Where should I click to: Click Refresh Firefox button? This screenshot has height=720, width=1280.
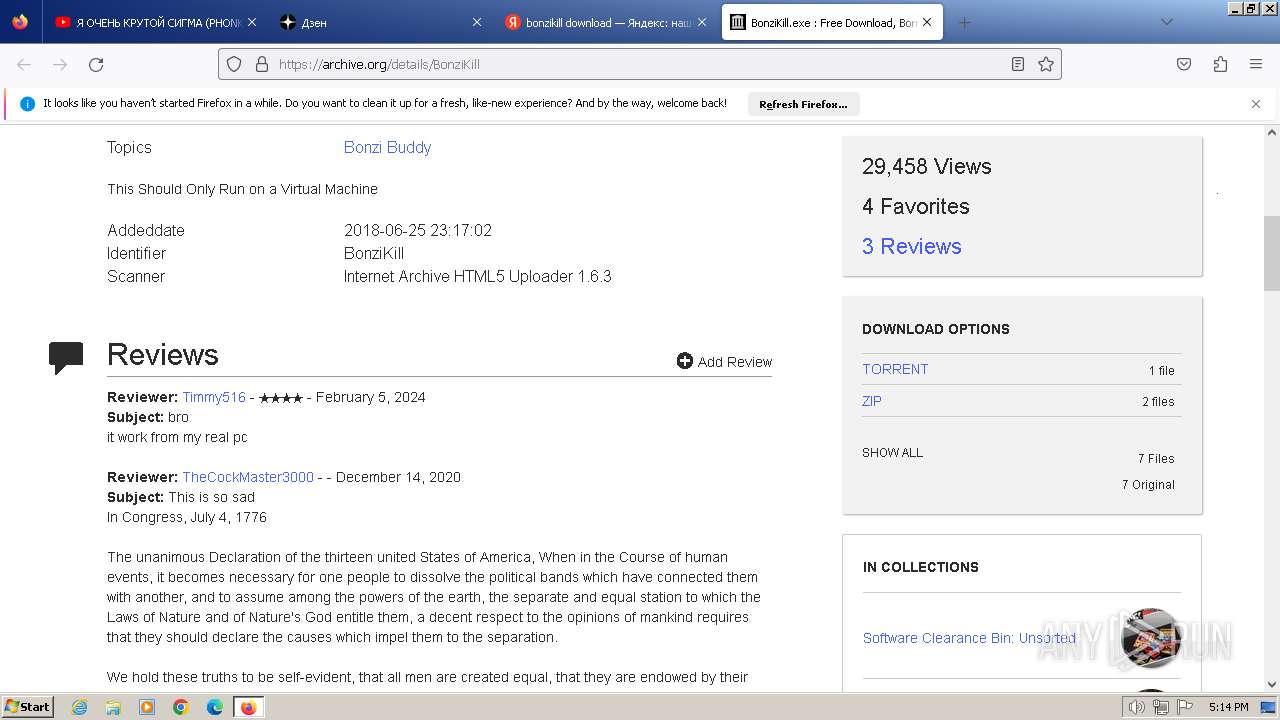click(803, 104)
